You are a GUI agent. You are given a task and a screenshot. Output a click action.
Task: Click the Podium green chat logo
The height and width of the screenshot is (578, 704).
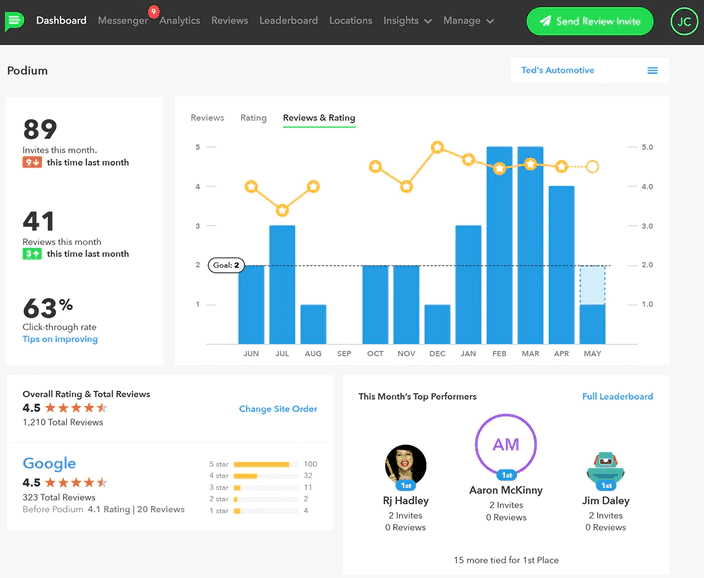tap(14, 21)
